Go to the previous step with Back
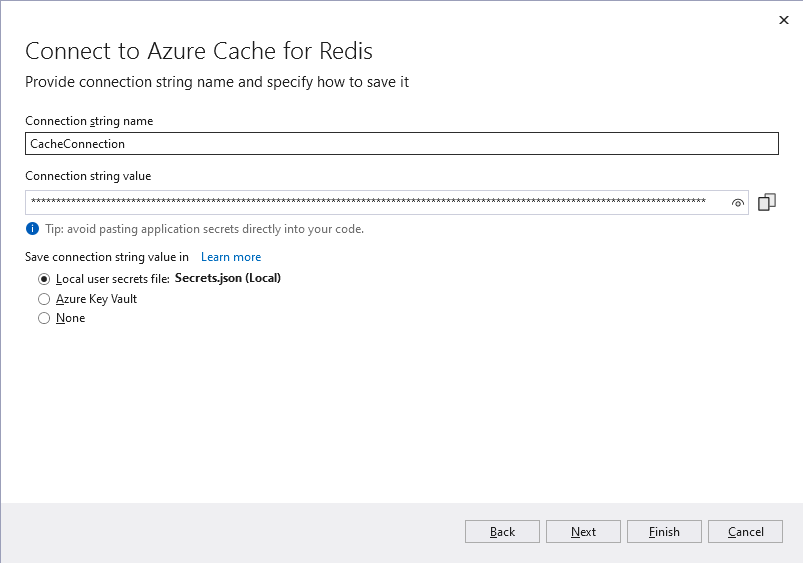803x563 pixels. (502, 532)
